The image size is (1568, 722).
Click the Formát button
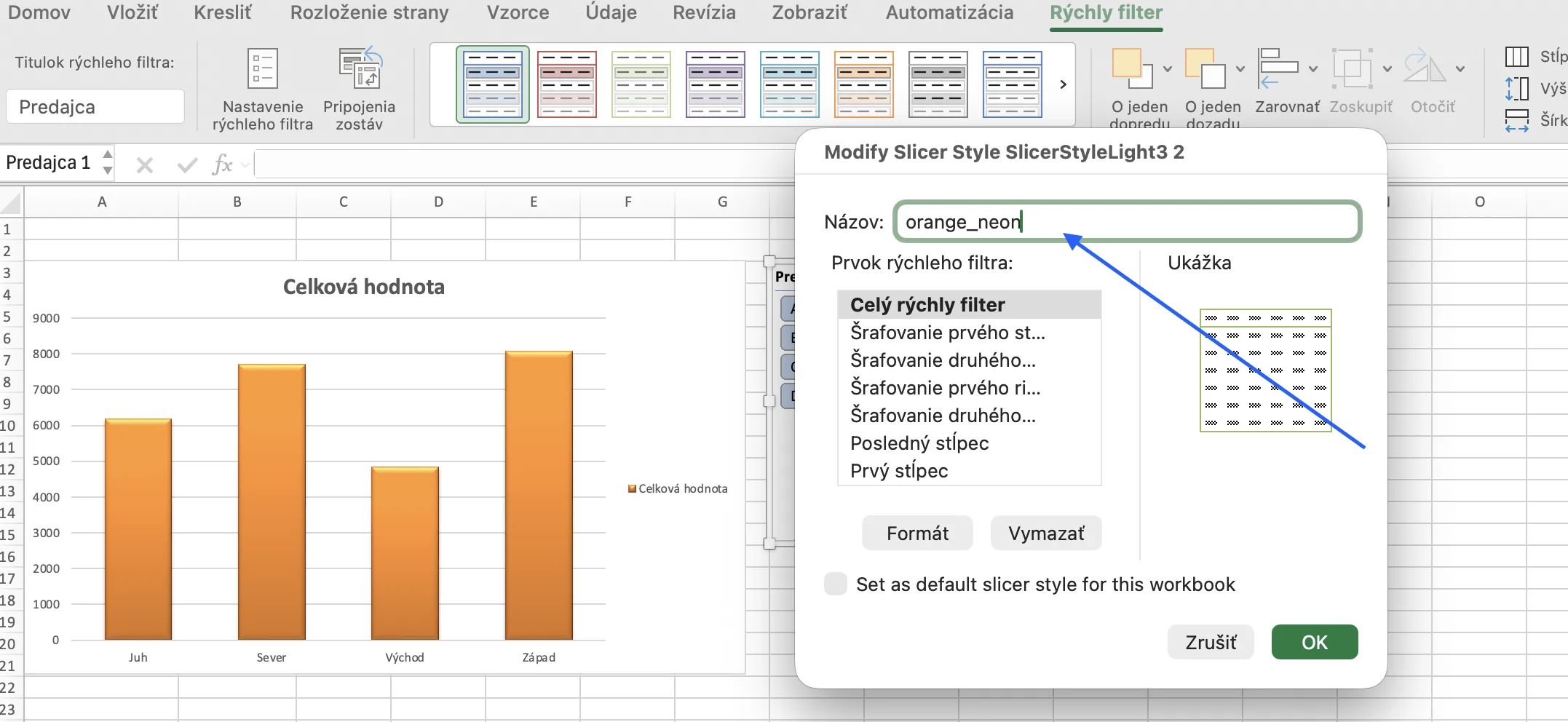917,533
